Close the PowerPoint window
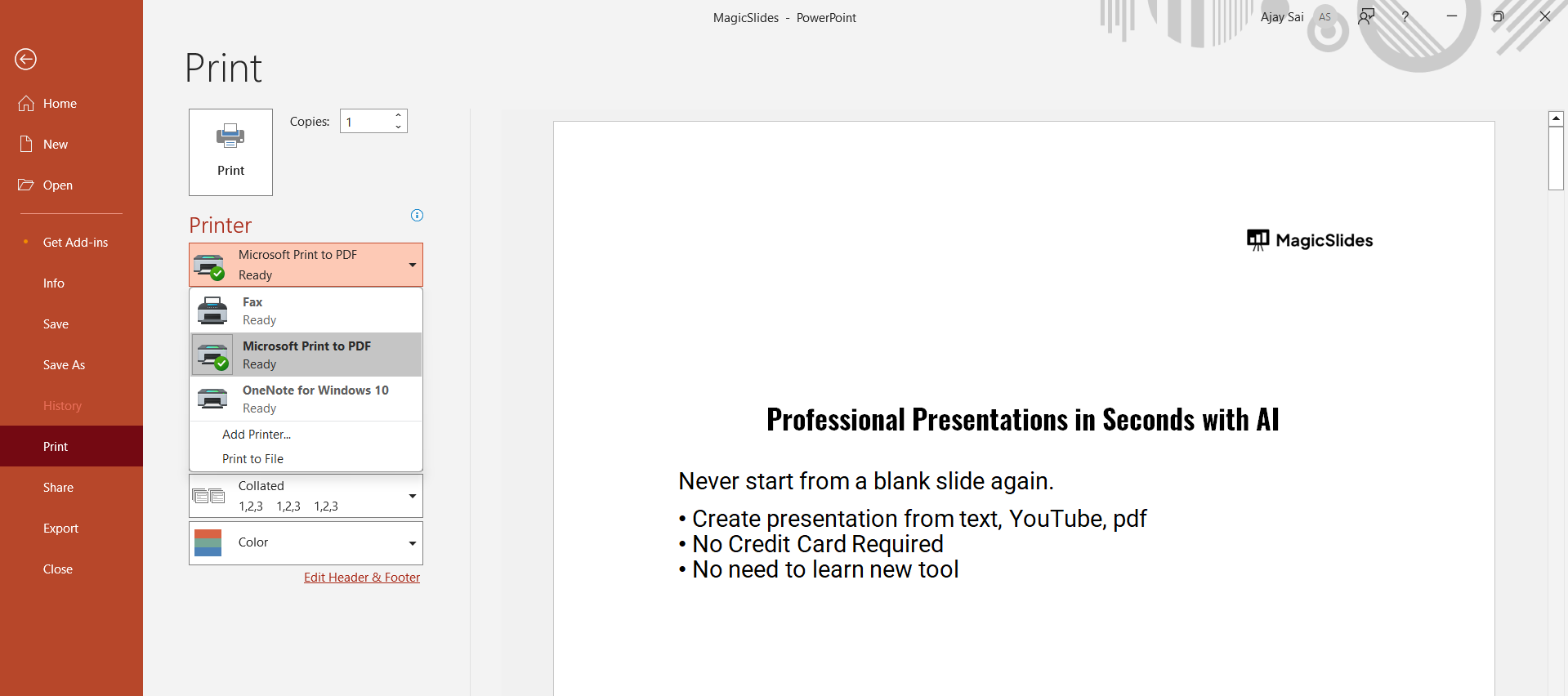 tap(1545, 16)
